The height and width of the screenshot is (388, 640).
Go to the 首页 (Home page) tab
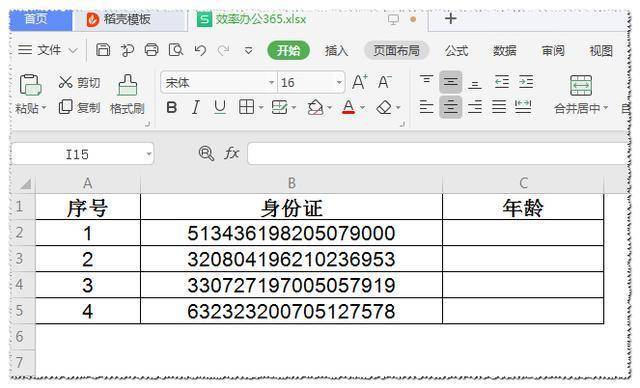40,19
